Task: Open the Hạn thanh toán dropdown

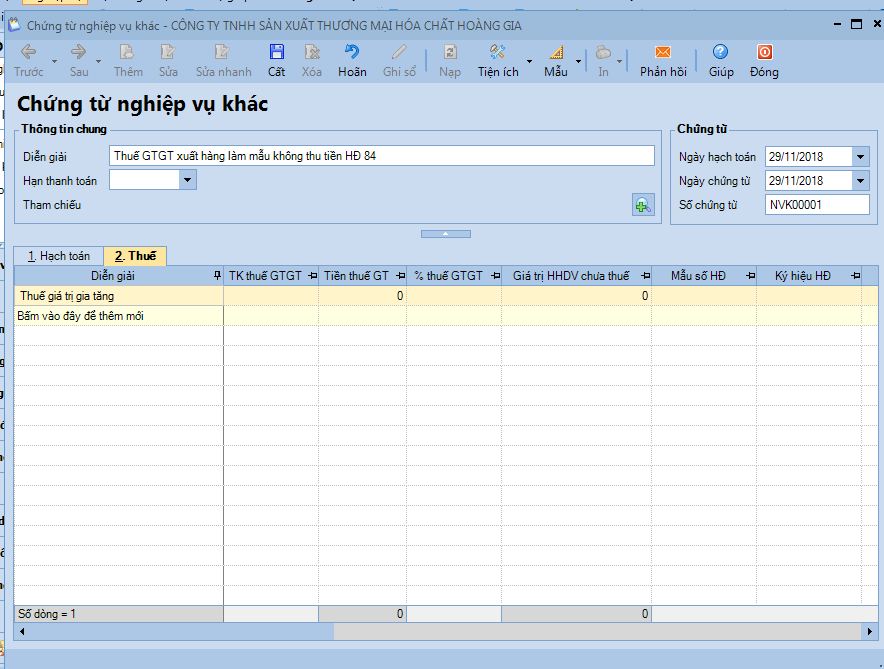Action: tap(188, 180)
